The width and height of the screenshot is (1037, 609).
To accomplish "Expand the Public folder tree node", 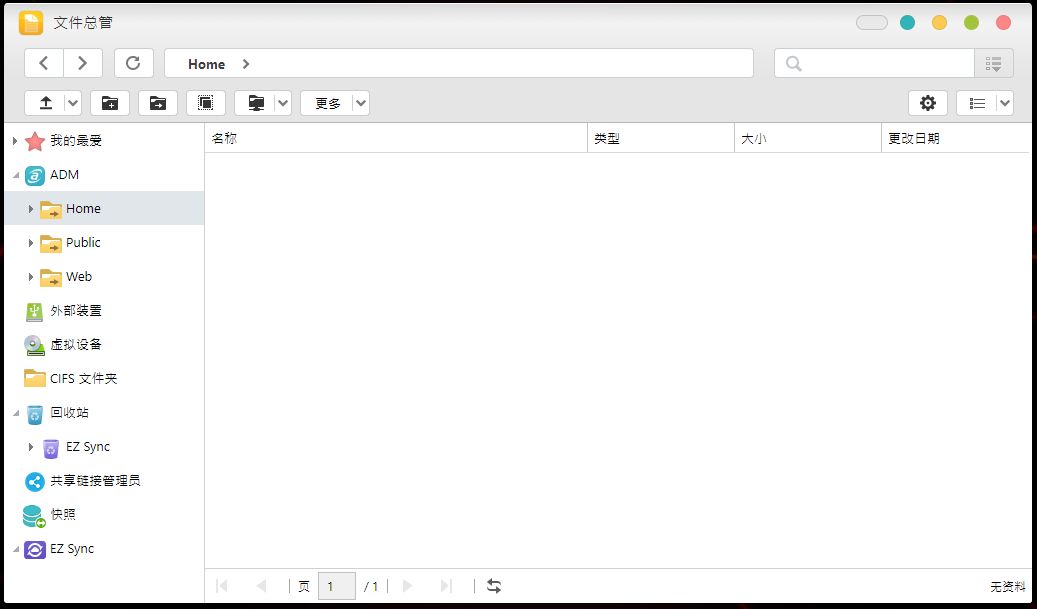I will click(x=30, y=243).
